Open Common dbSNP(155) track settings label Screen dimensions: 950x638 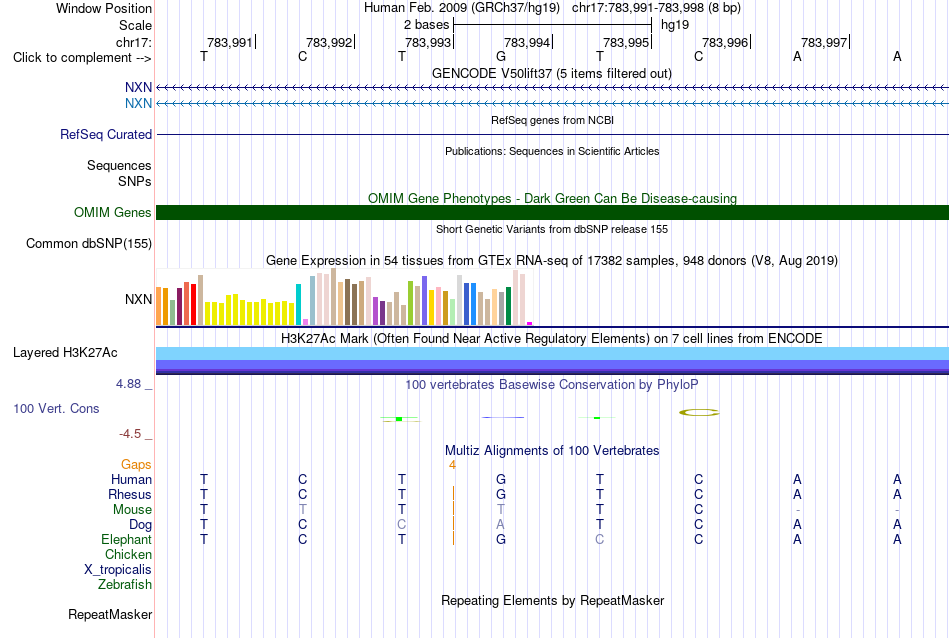click(88, 244)
